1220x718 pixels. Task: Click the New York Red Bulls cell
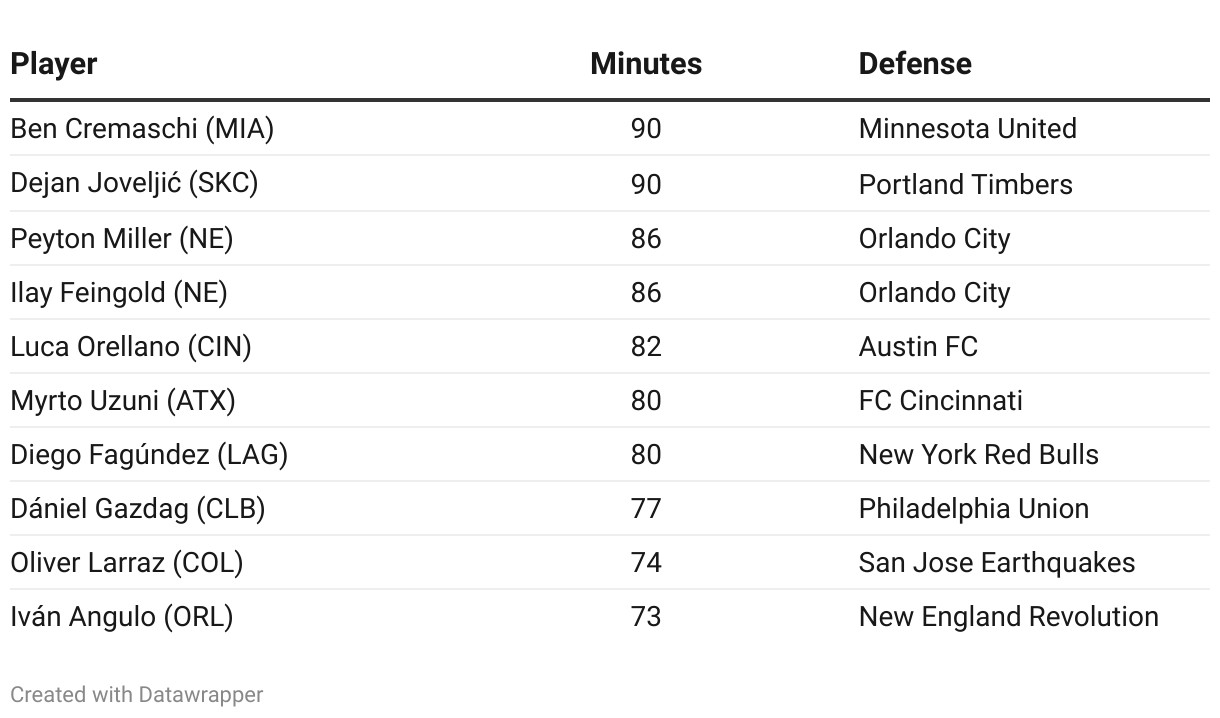click(978, 455)
